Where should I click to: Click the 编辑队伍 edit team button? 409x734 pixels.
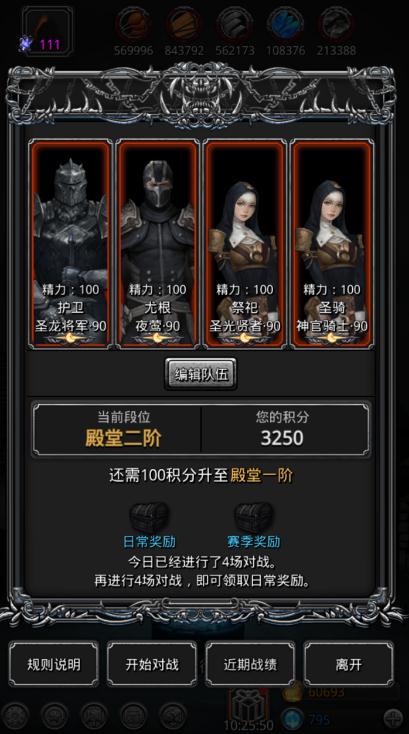point(201,374)
